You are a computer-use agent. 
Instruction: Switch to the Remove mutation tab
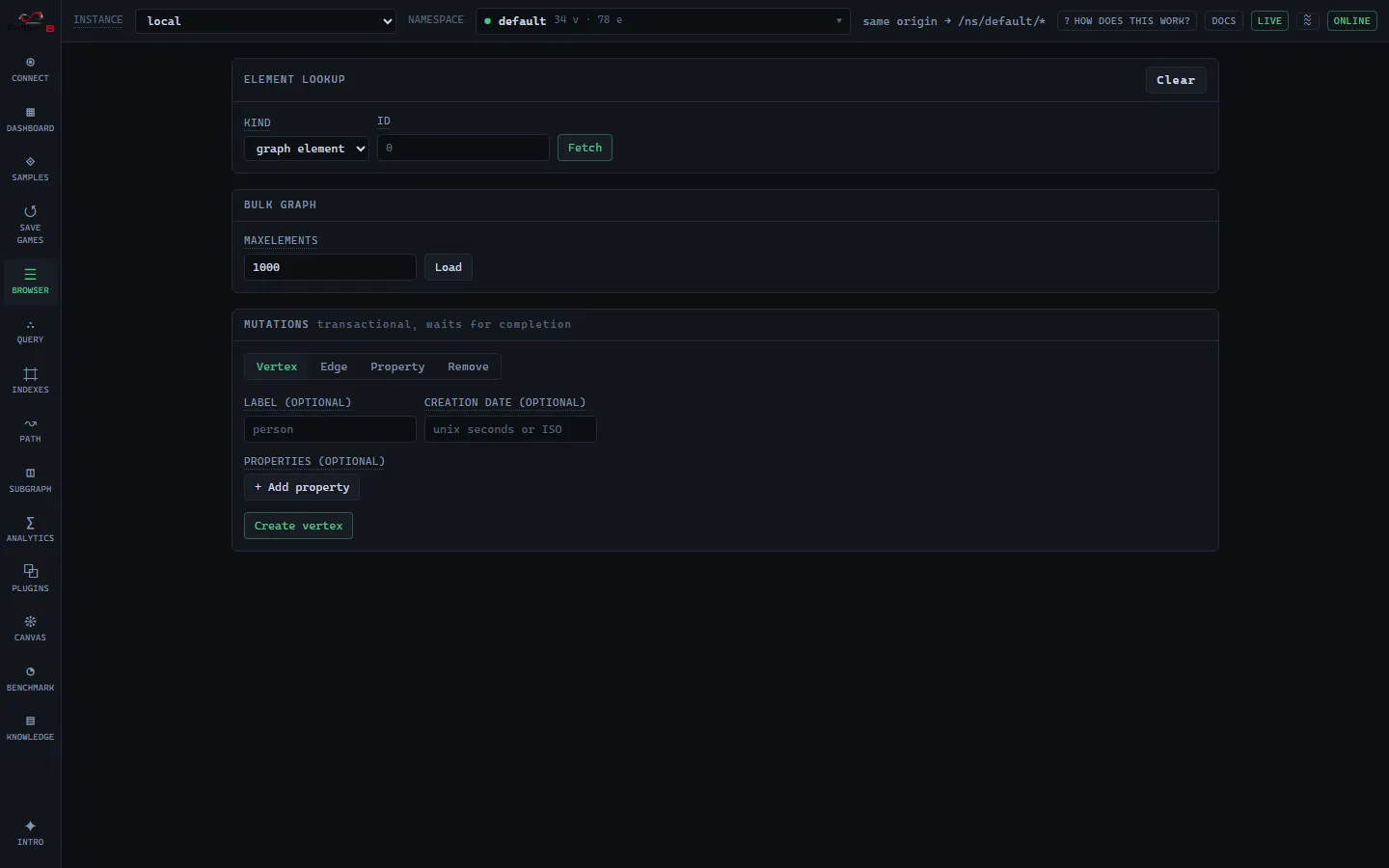coord(468,366)
